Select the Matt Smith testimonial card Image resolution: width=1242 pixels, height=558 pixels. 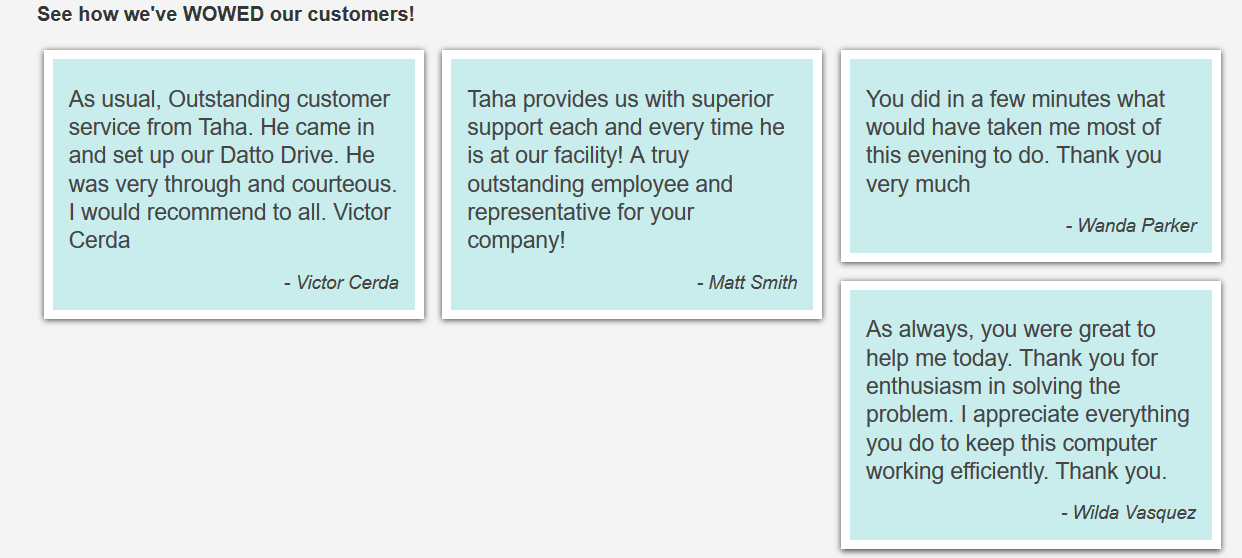click(632, 185)
